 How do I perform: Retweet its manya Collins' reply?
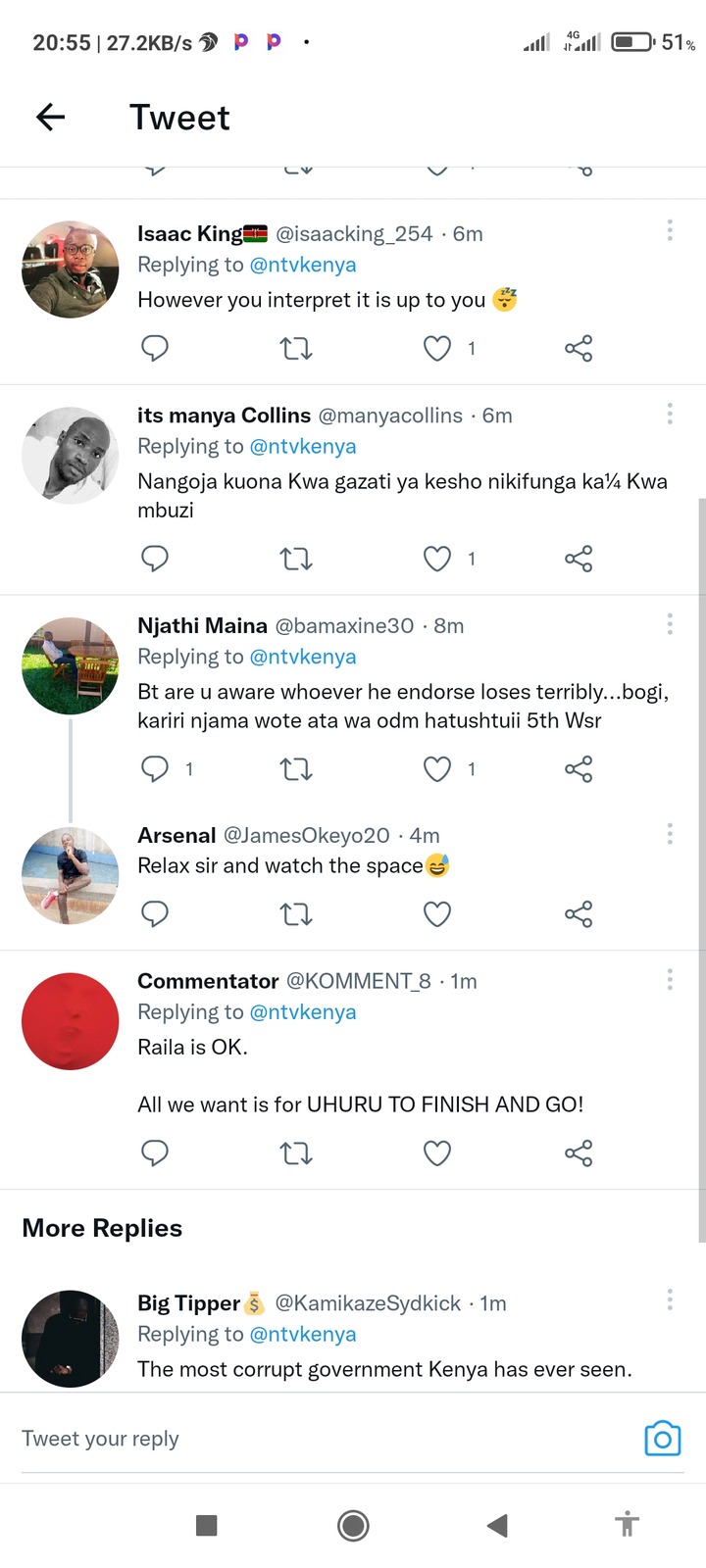pyautogui.click(x=296, y=559)
